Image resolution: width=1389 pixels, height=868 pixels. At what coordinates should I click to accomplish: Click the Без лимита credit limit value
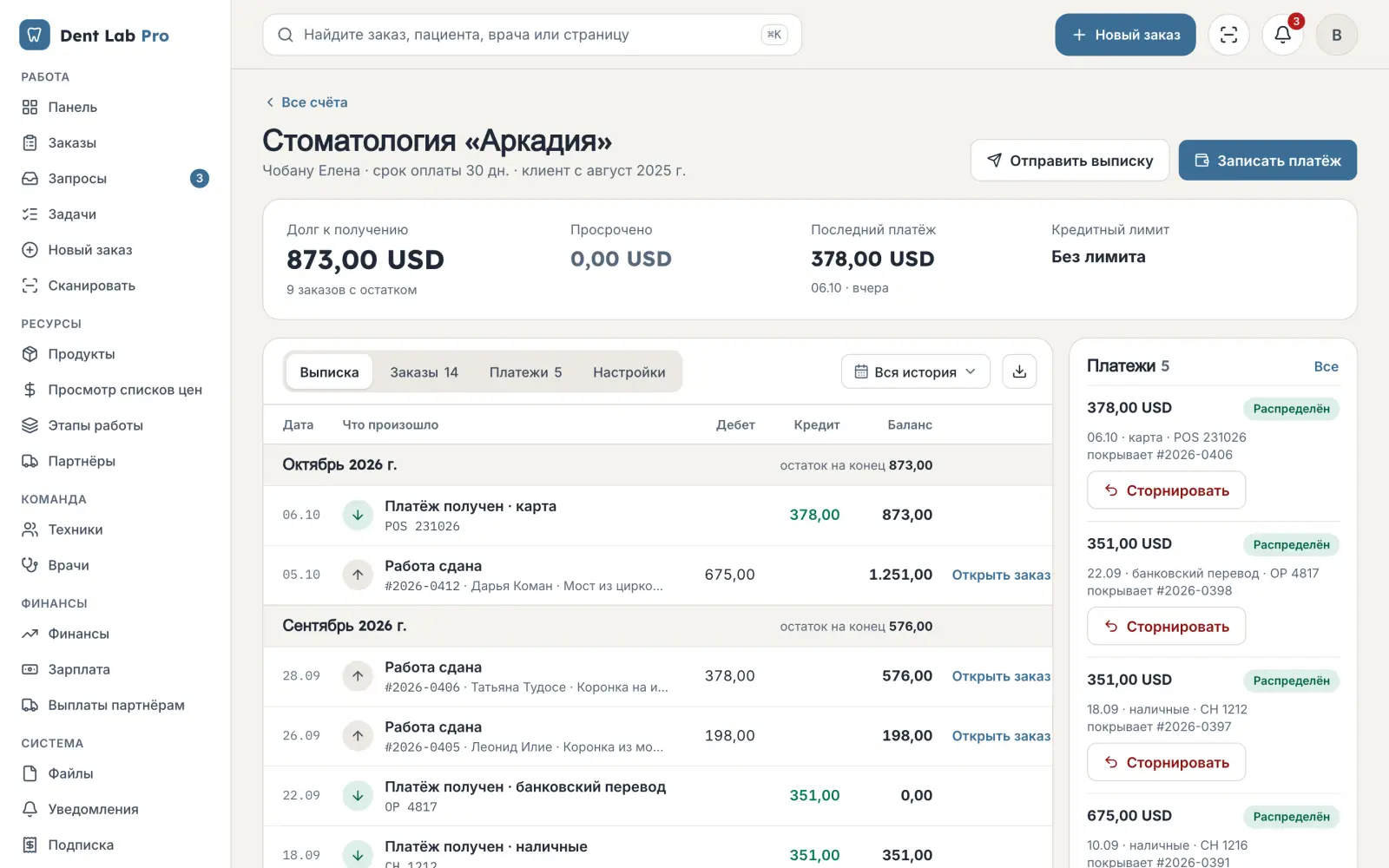[1098, 257]
